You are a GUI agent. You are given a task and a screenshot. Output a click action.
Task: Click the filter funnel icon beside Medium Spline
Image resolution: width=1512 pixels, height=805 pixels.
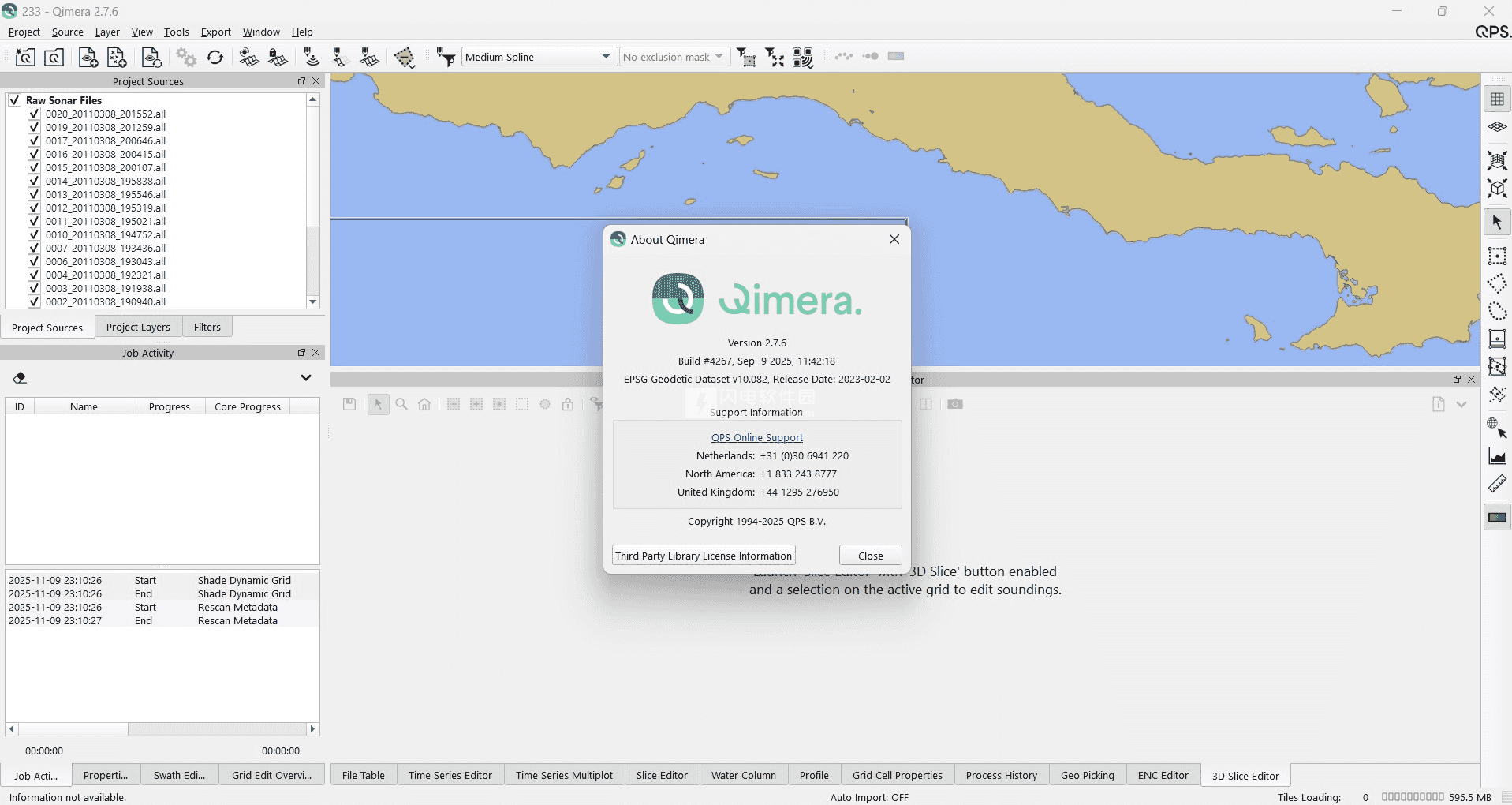[446, 57]
